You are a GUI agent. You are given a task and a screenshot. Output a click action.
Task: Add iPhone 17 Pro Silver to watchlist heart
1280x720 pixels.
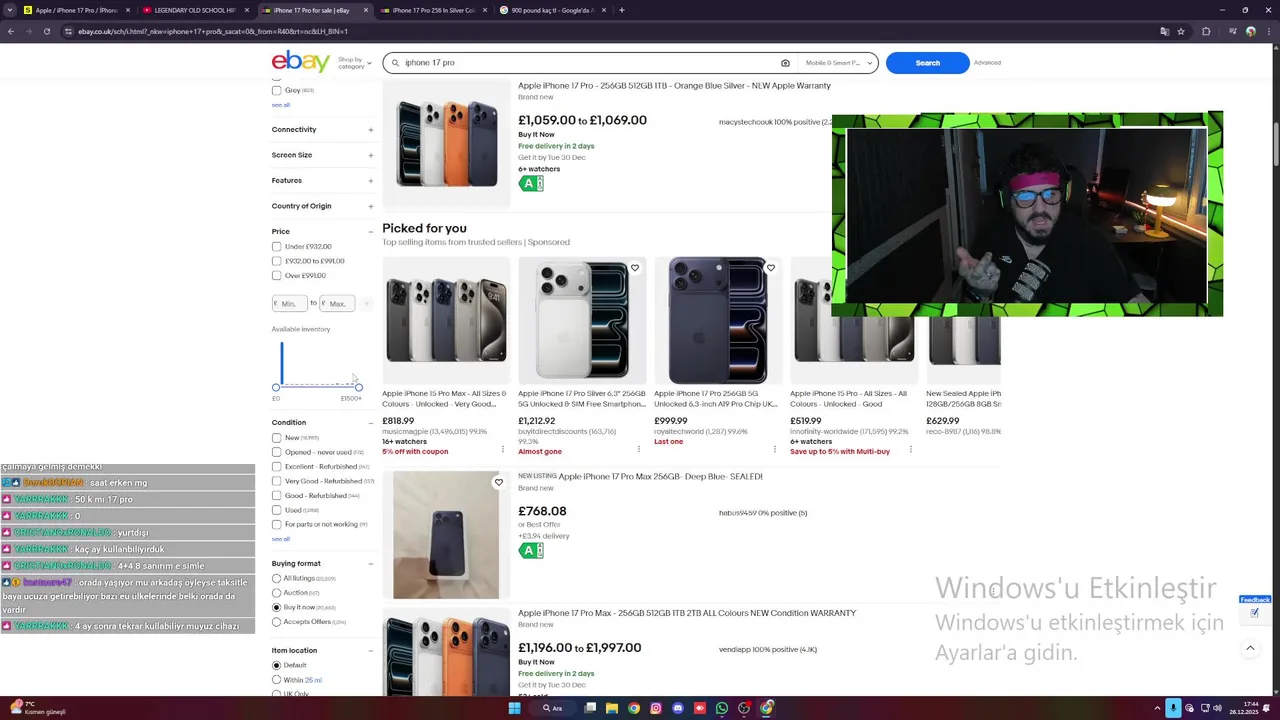coord(635,268)
